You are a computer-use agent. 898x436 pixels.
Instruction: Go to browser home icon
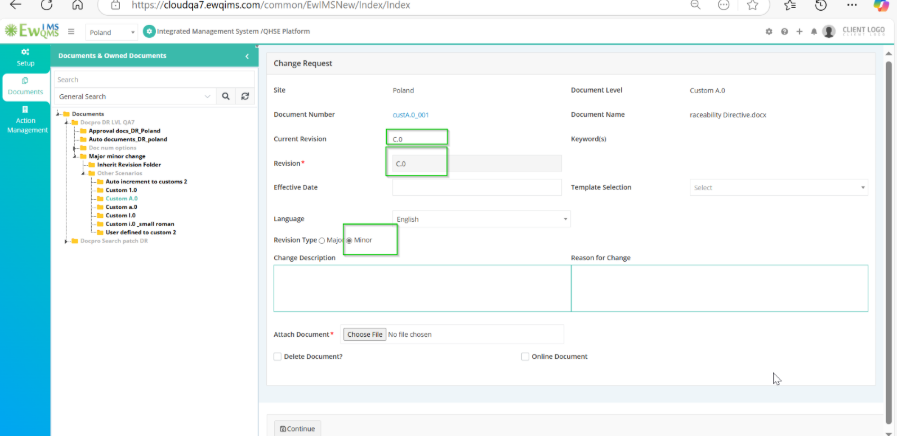tap(77, 5)
